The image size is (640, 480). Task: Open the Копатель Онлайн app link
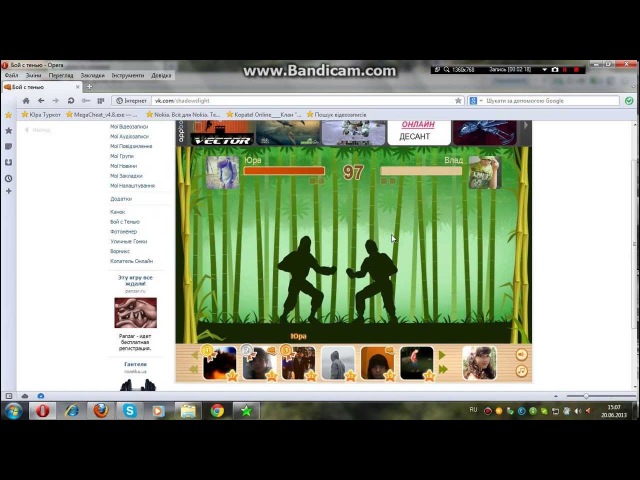click(x=131, y=261)
